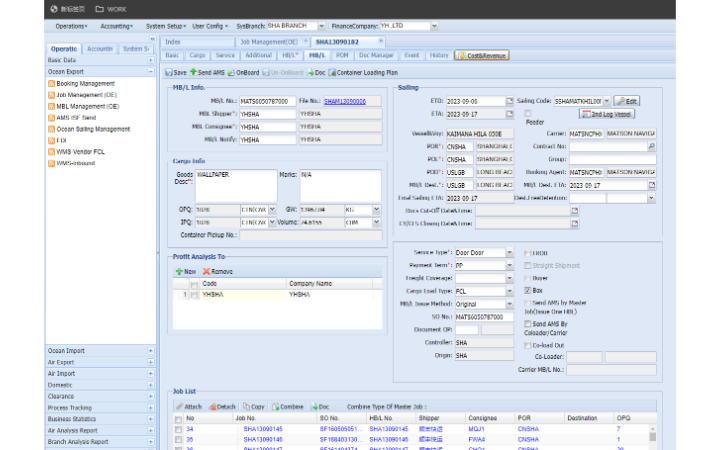Toggle the Buyer checkbox
Screen dimensions: 720x450
click(x=528, y=278)
